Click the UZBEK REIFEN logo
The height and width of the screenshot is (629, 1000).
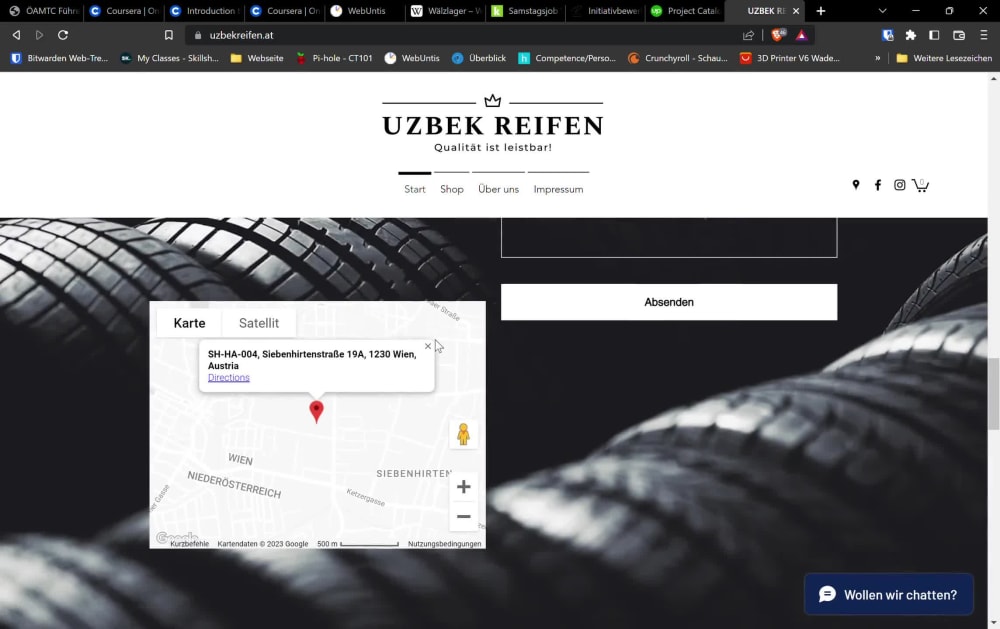click(492, 125)
